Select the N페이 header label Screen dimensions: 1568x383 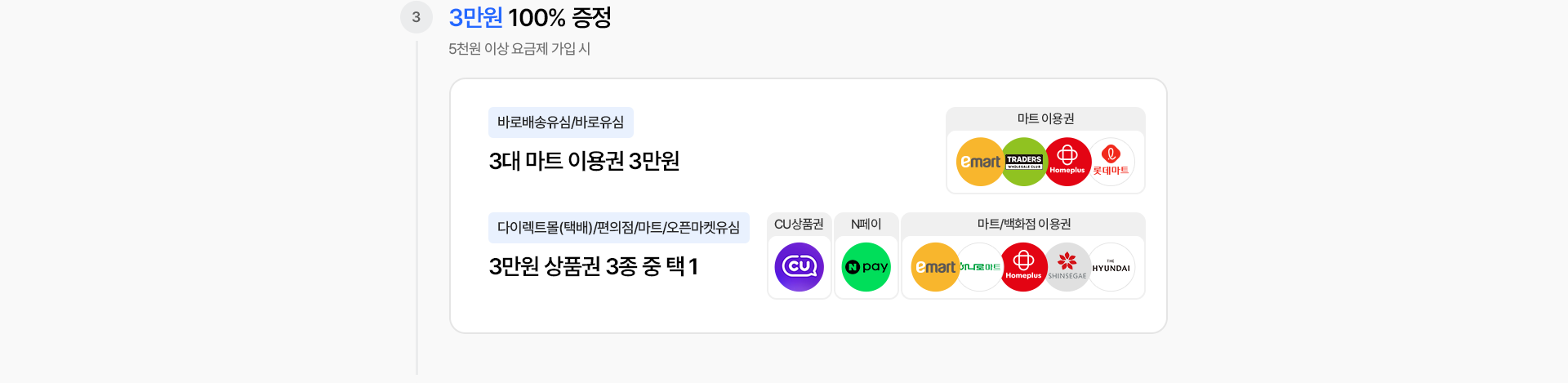pos(866,225)
